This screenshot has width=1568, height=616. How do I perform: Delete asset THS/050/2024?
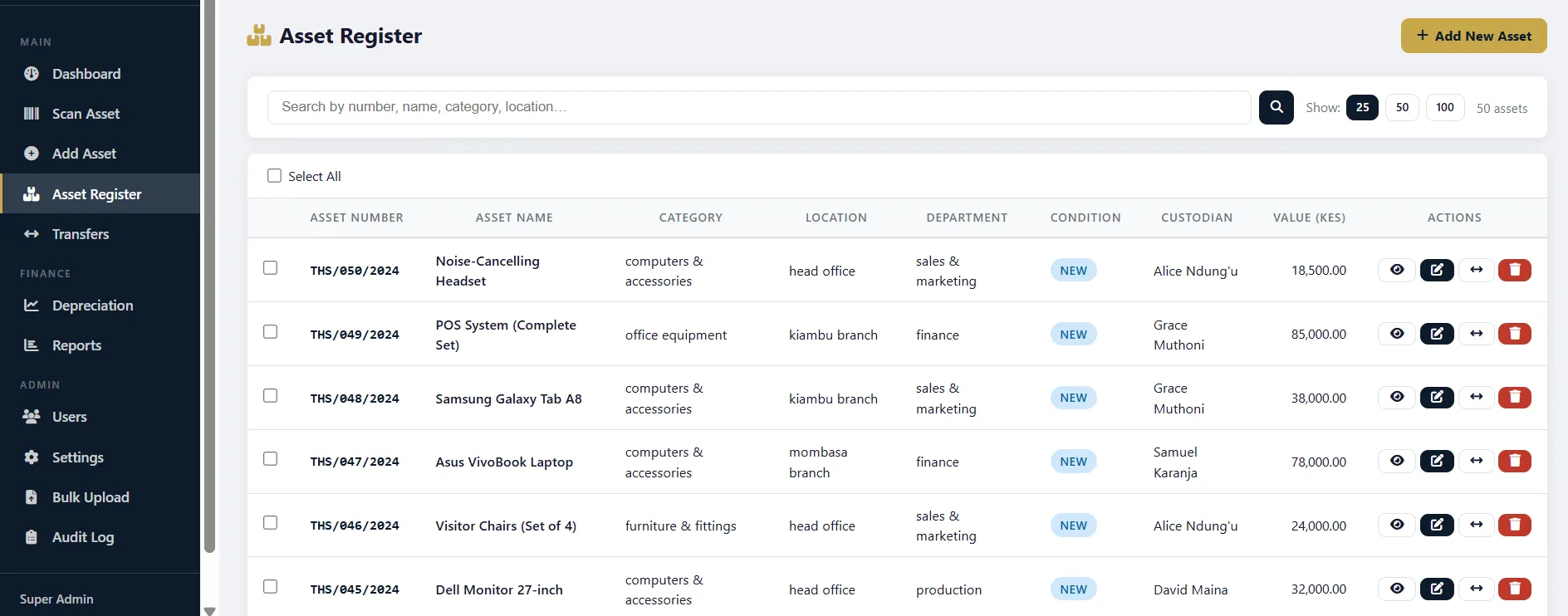point(1515,270)
